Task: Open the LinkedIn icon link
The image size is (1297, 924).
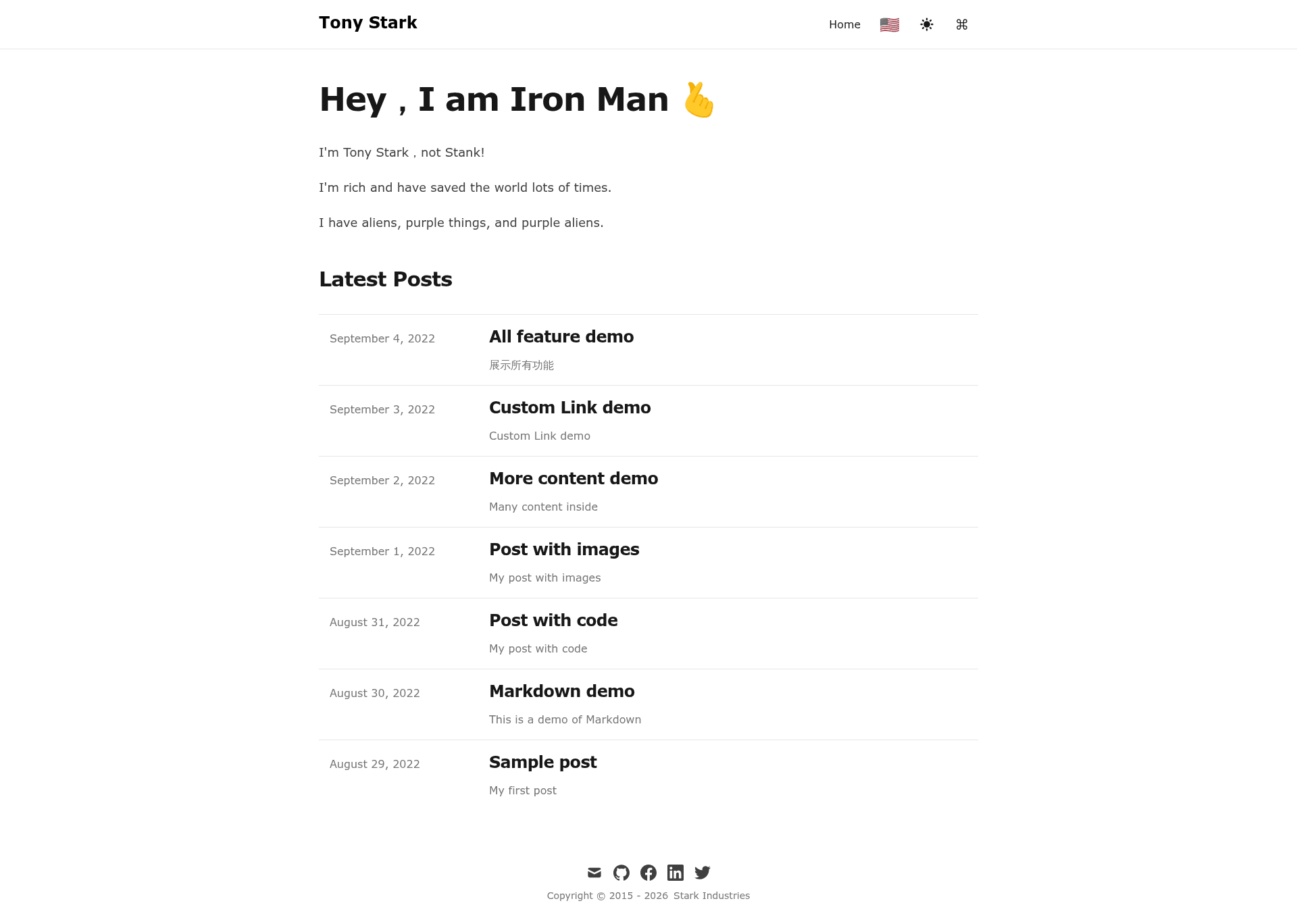Action: [676, 873]
